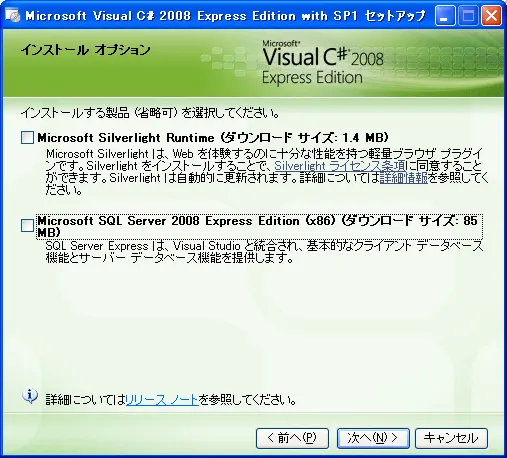Viewport: 507px width, 458px height.
Task: Click the Microsoft SQL Server 2008 Express Edition label
Action: click(259, 226)
